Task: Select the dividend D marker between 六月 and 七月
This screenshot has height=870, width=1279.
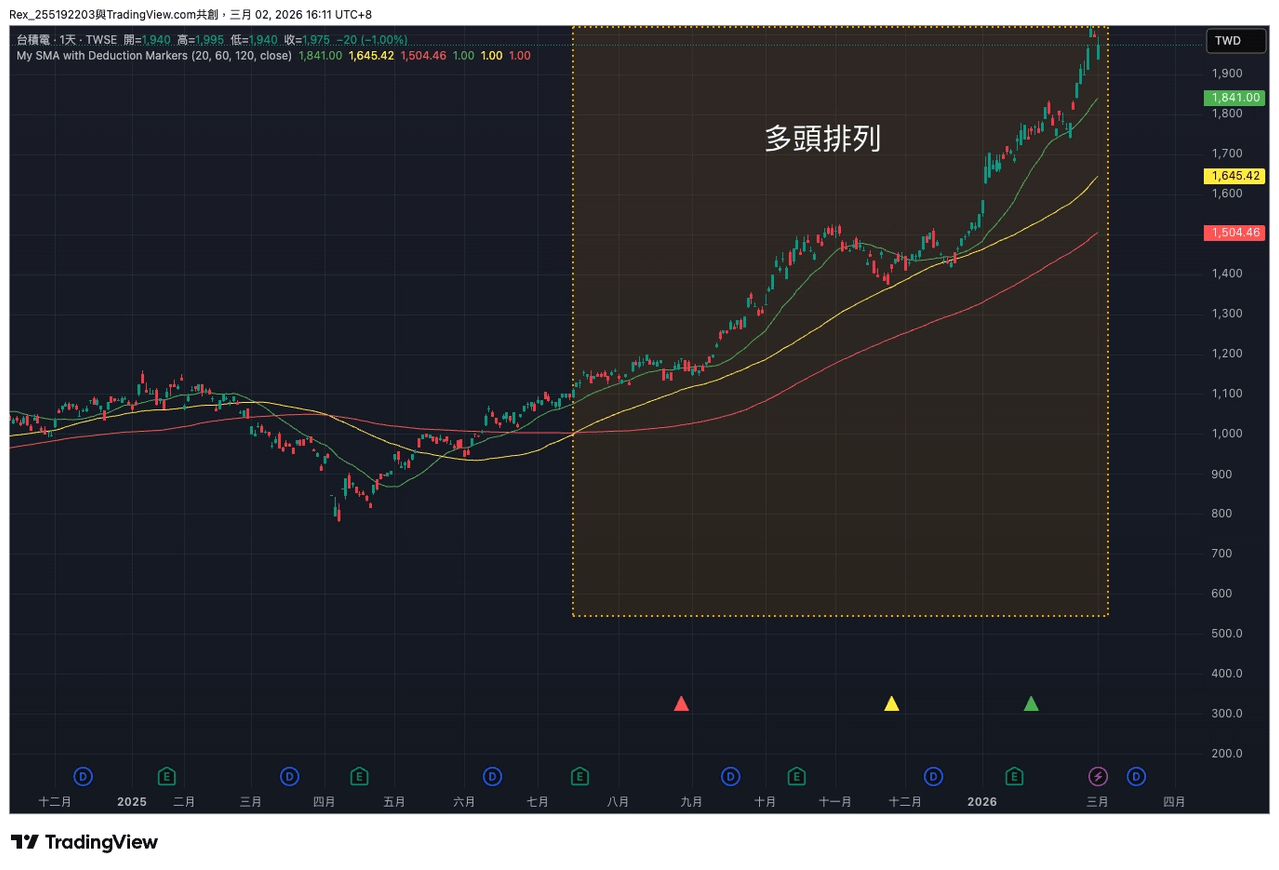Action: (x=492, y=776)
